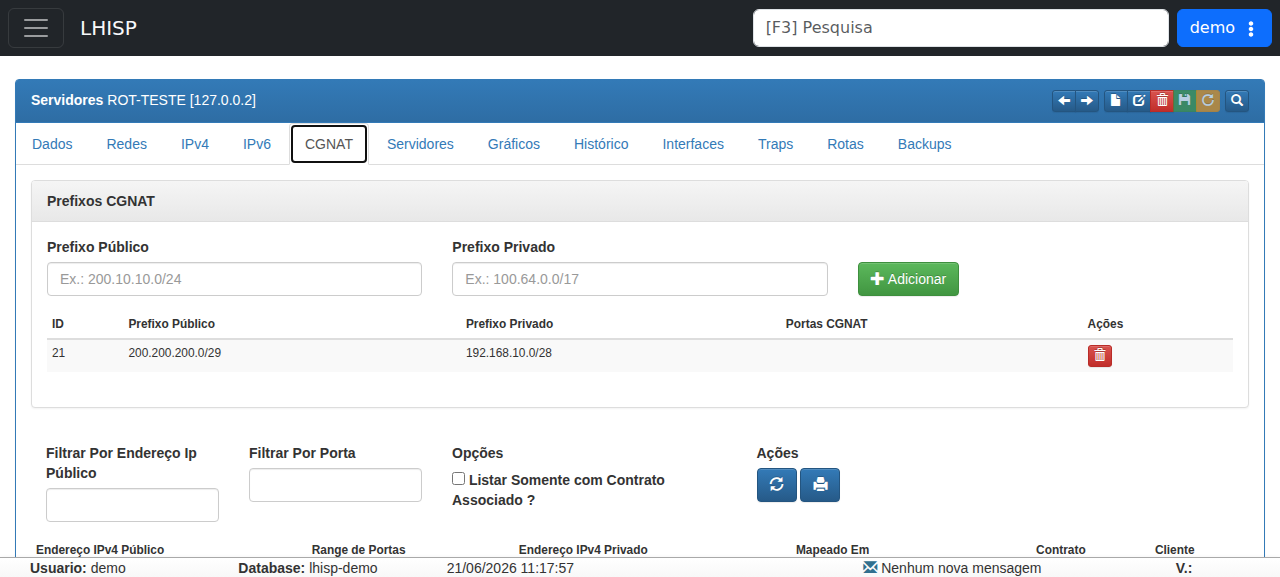Open the IPv6 tab

257,144
